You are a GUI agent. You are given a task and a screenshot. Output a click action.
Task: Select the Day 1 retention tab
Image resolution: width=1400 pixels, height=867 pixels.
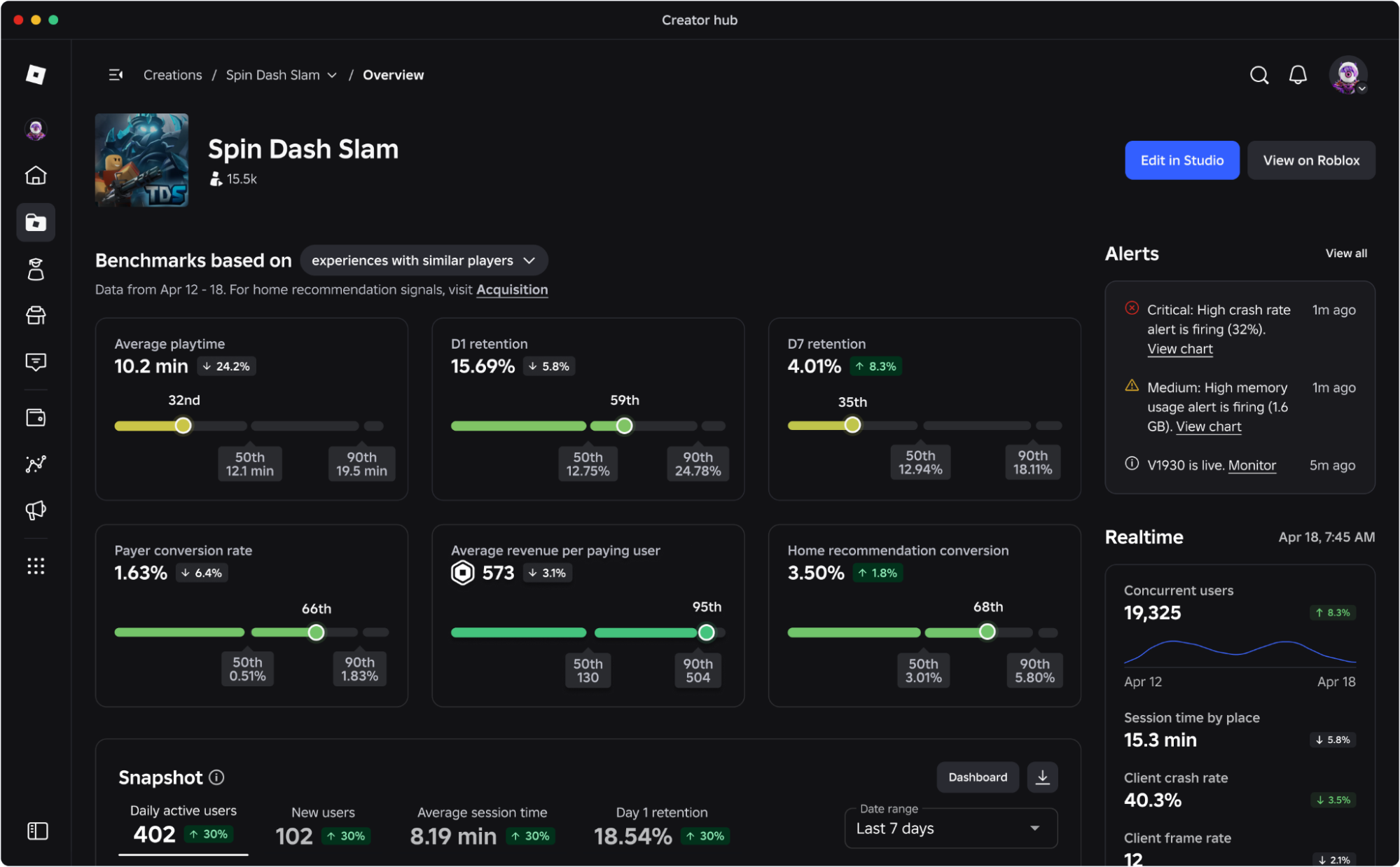coord(662,825)
